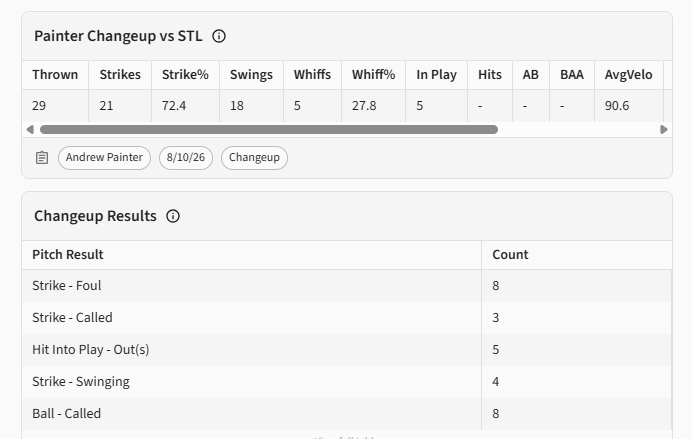Sort by the Thrown column header

coord(55,75)
